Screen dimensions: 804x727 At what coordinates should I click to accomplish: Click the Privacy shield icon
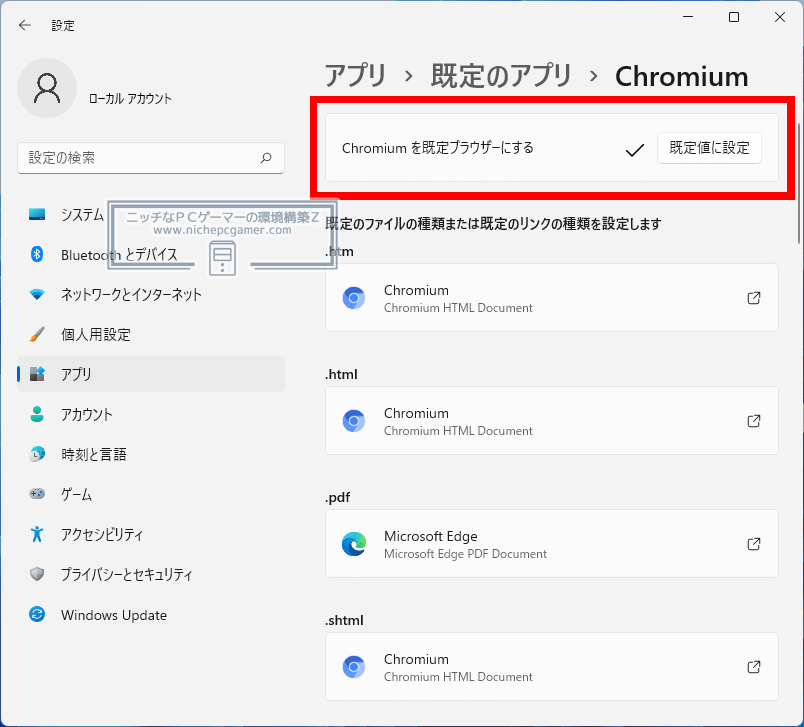pyautogui.click(x=37, y=574)
